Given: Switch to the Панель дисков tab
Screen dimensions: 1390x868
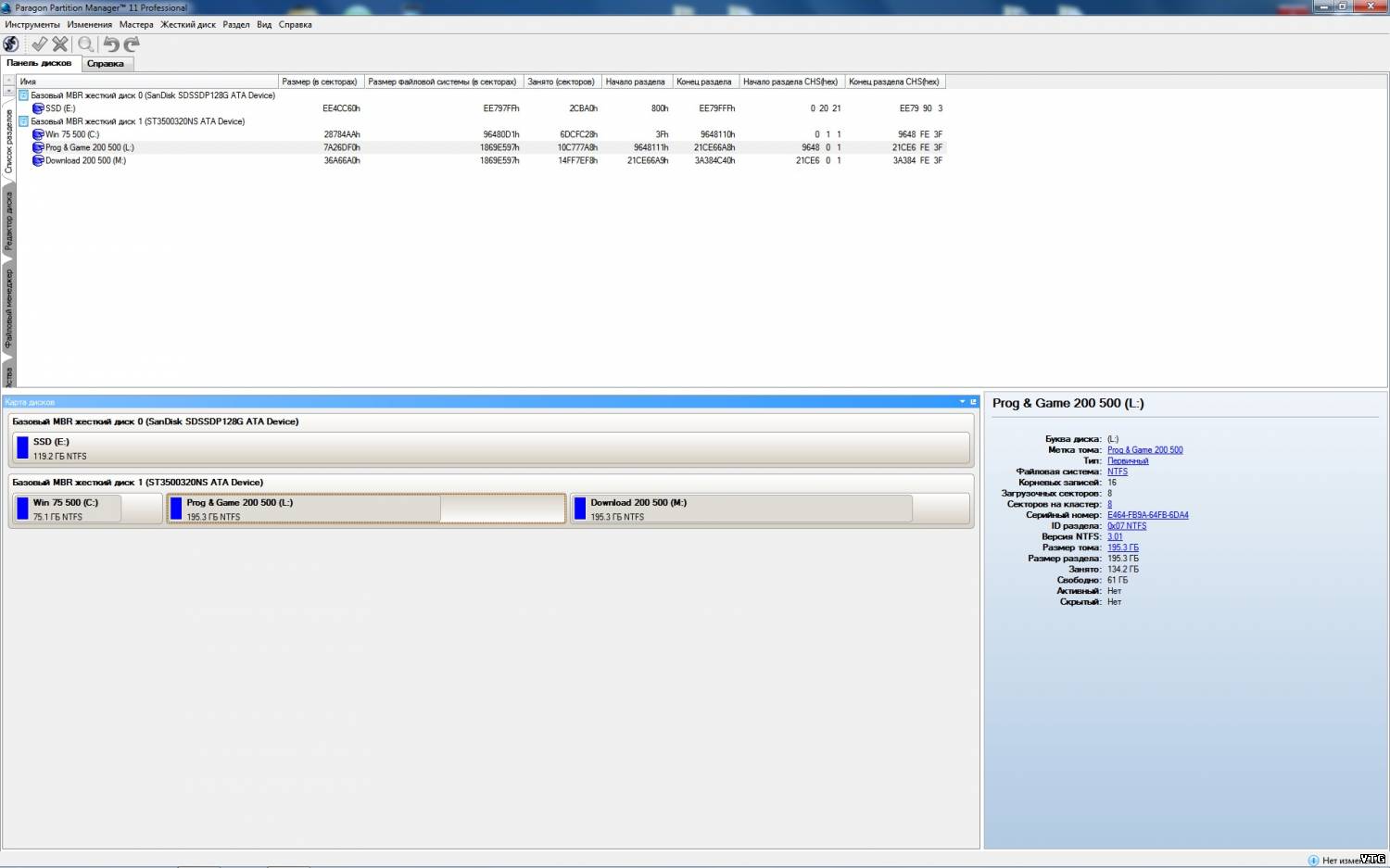Looking at the screenshot, I should click(x=40, y=63).
